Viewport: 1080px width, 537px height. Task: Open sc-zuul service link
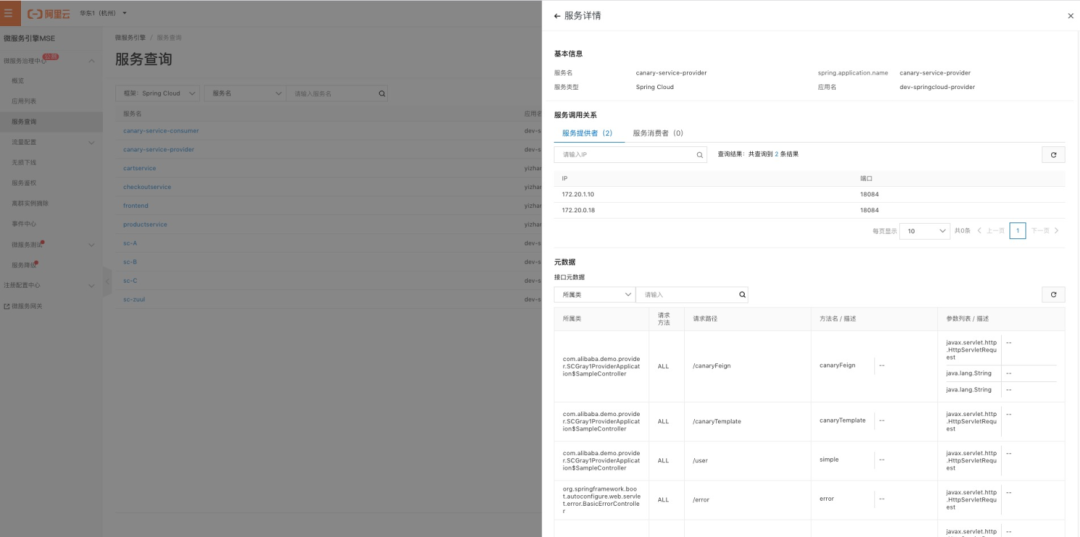click(x=134, y=299)
